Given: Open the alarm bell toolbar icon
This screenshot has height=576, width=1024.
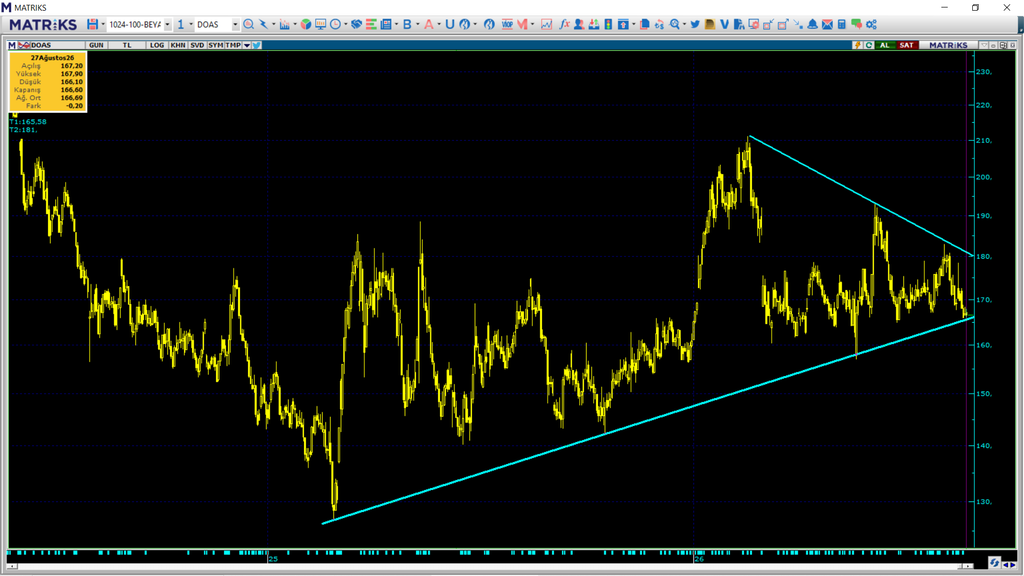Looking at the screenshot, I should (x=812, y=24).
